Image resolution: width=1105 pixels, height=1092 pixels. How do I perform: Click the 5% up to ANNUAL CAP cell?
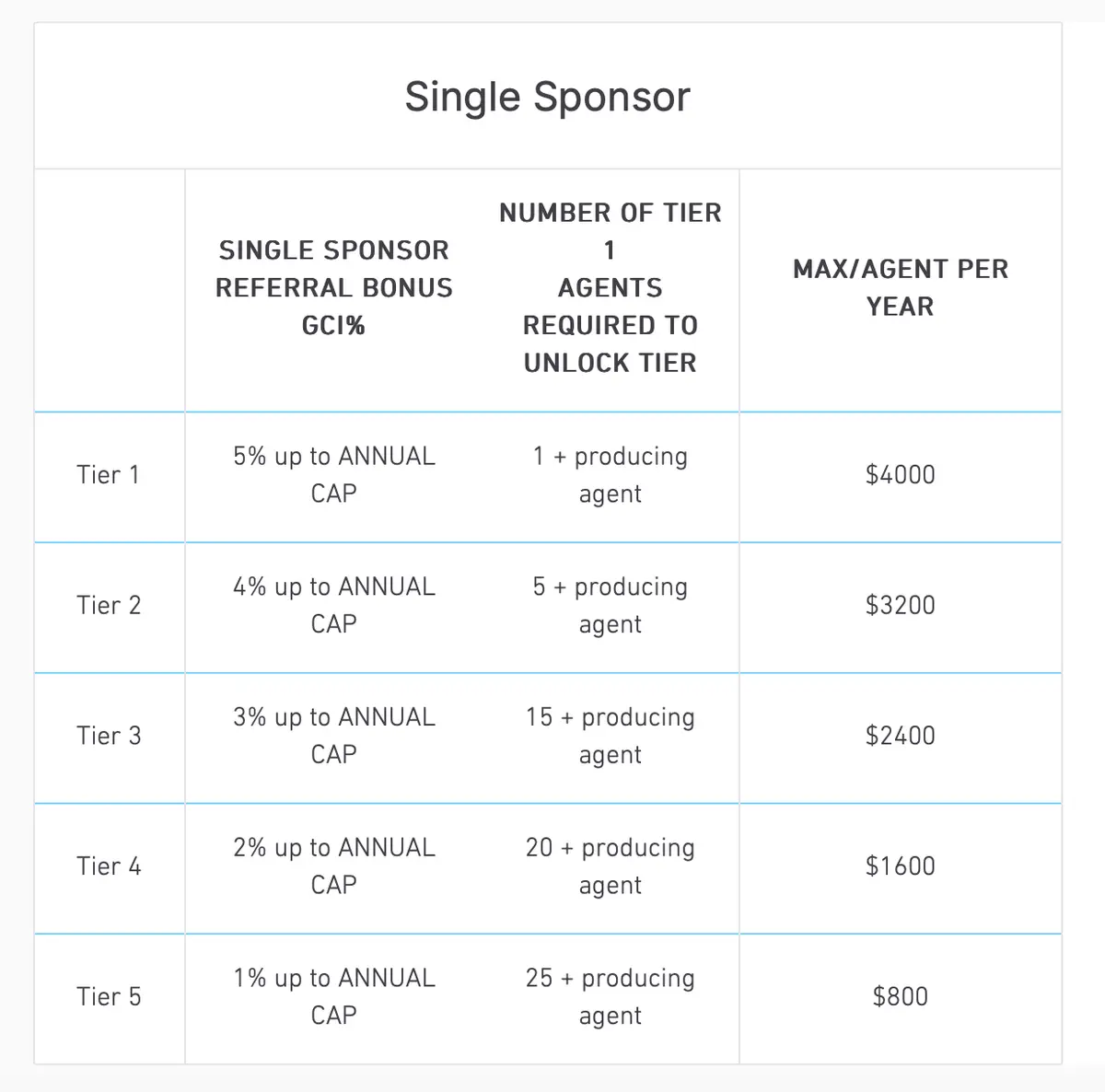(334, 475)
